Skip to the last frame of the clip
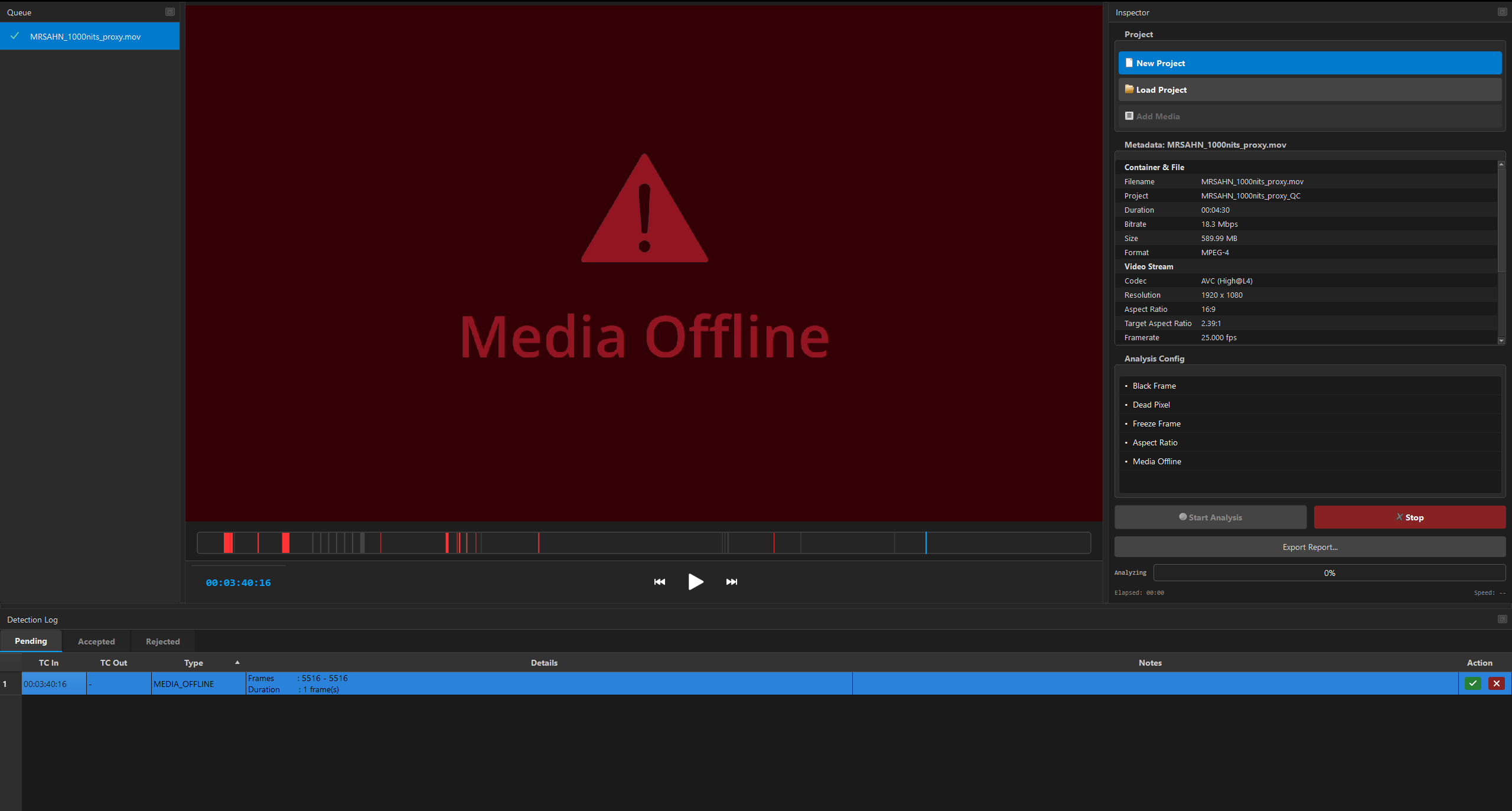Image resolution: width=1512 pixels, height=811 pixels. point(732,582)
